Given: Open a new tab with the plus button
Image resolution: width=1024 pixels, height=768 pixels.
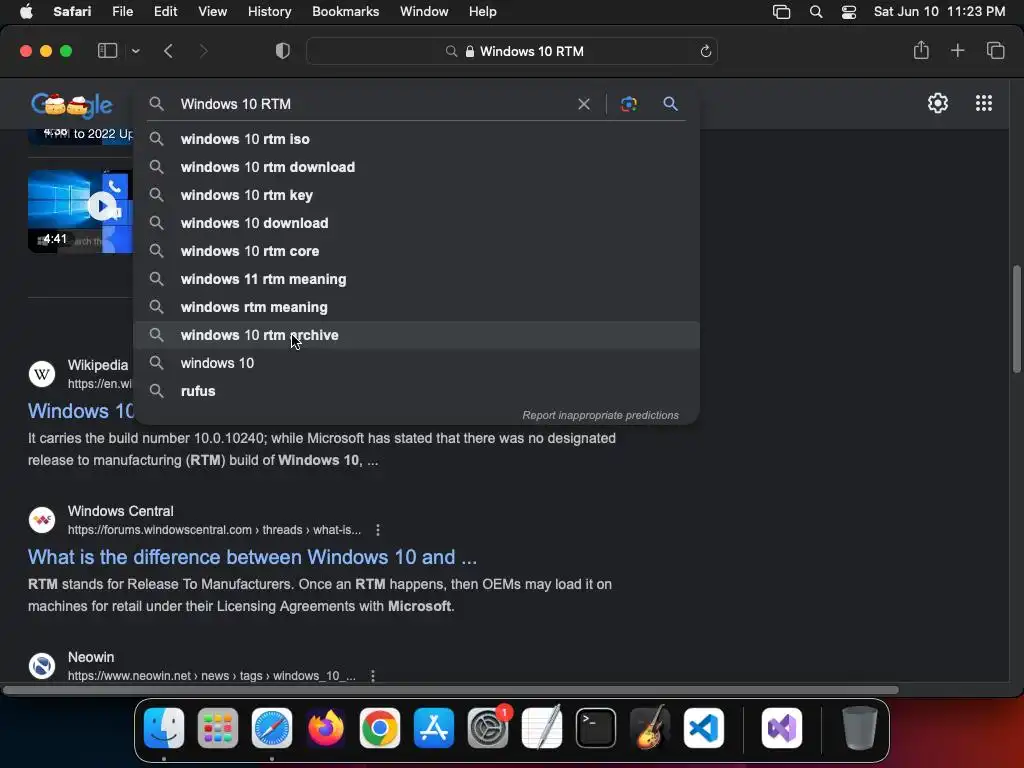Looking at the screenshot, I should pyautogui.click(x=957, y=50).
